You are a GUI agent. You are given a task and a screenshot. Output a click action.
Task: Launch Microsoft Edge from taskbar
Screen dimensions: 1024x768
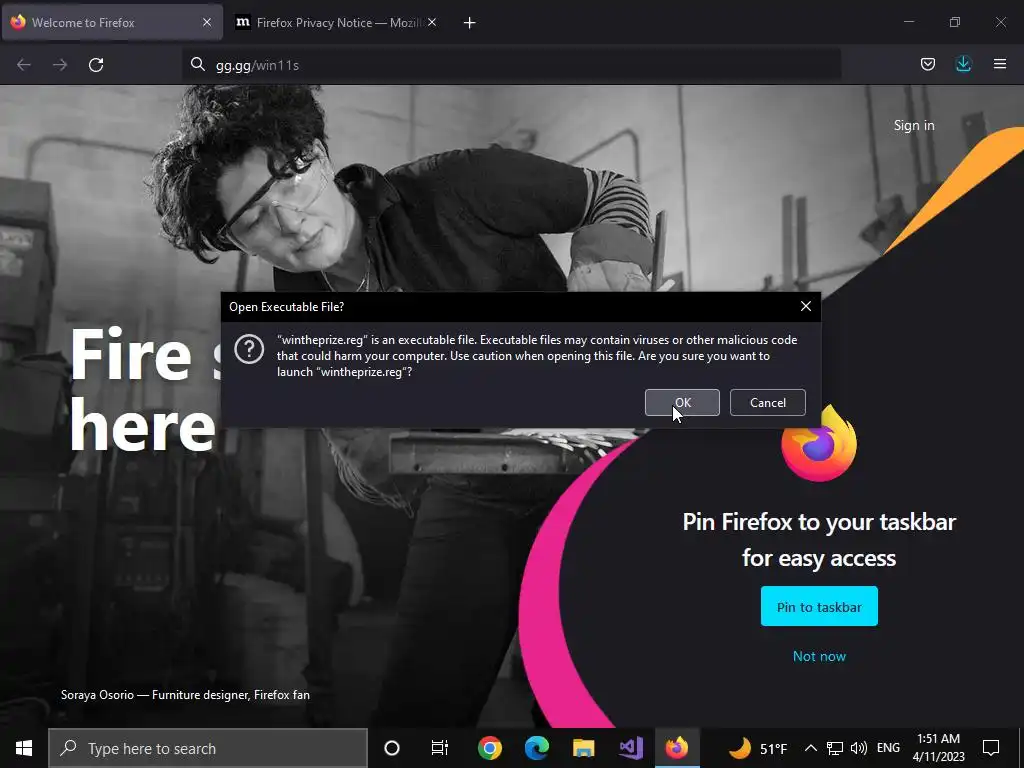[x=536, y=748]
